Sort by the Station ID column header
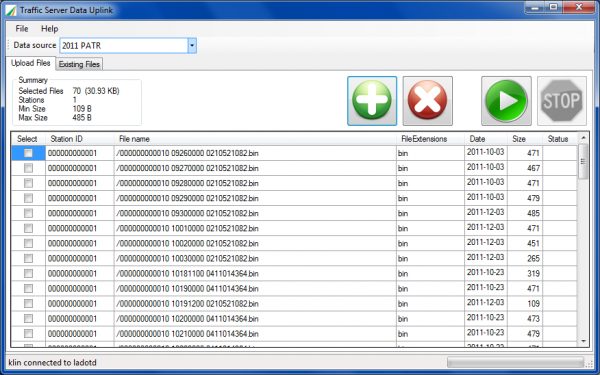Viewport: 600px width, 375px height. [80, 139]
